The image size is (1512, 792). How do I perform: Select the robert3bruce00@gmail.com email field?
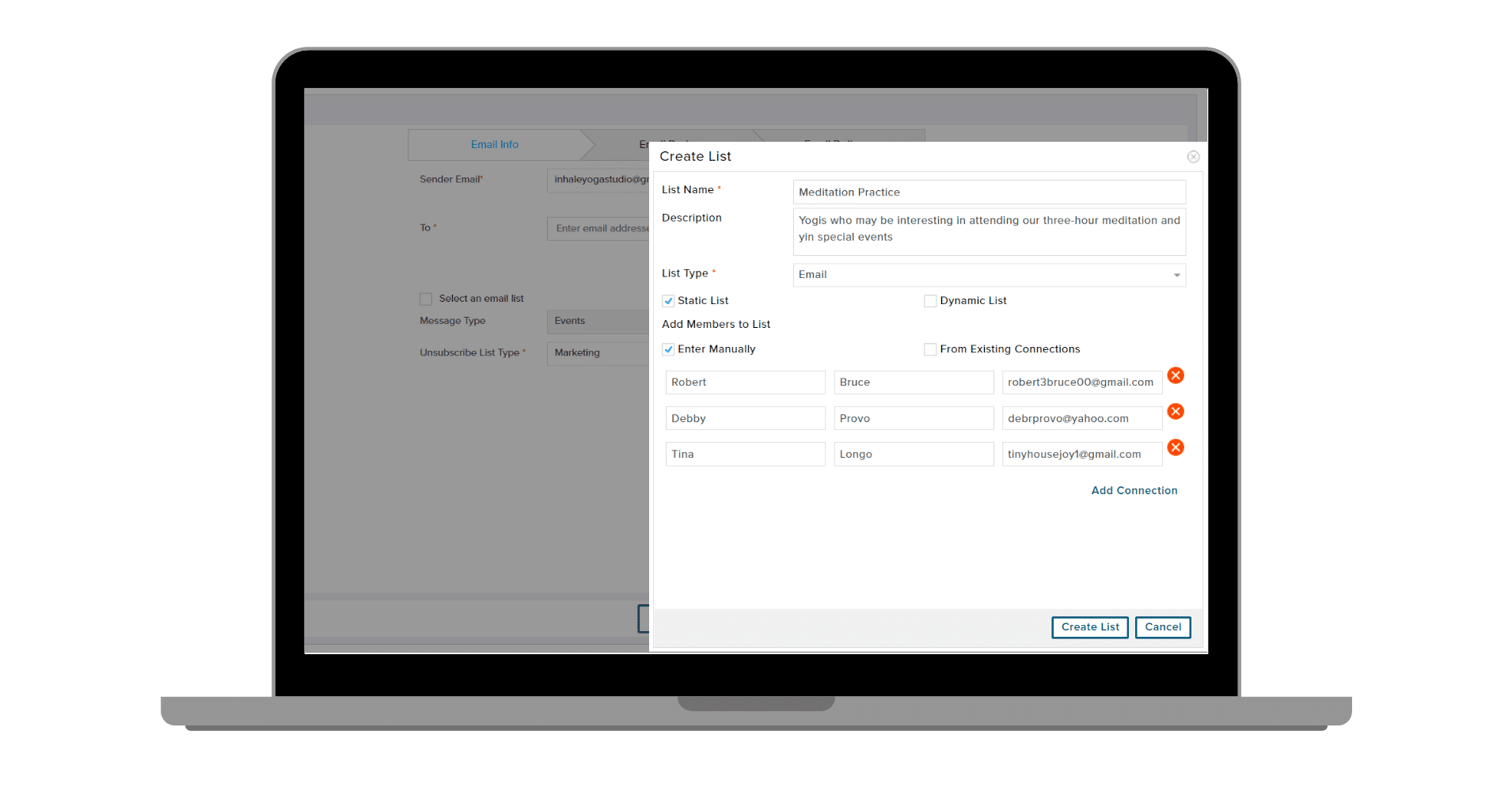coord(1081,383)
